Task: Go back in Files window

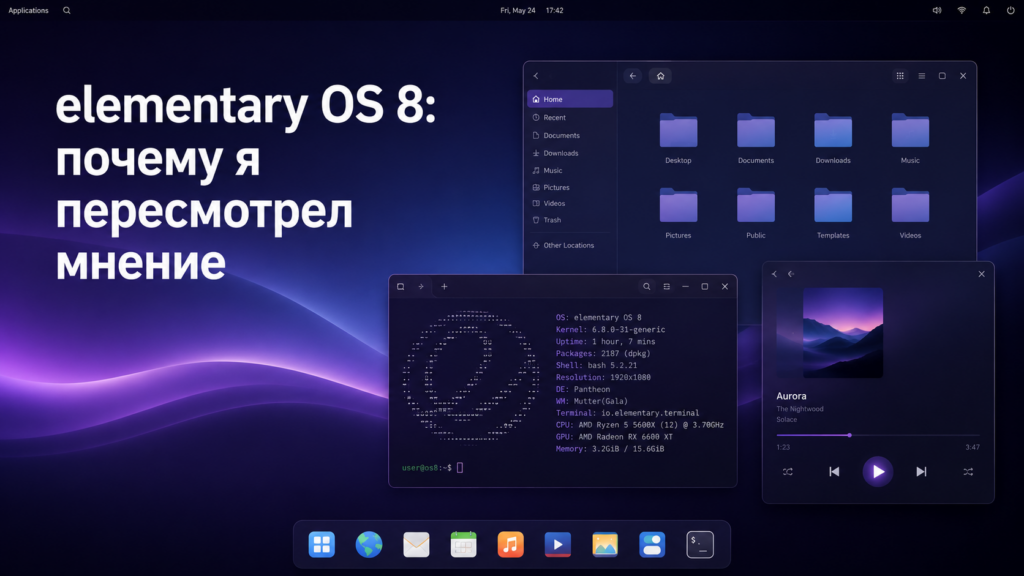Action: tap(632, 76)
